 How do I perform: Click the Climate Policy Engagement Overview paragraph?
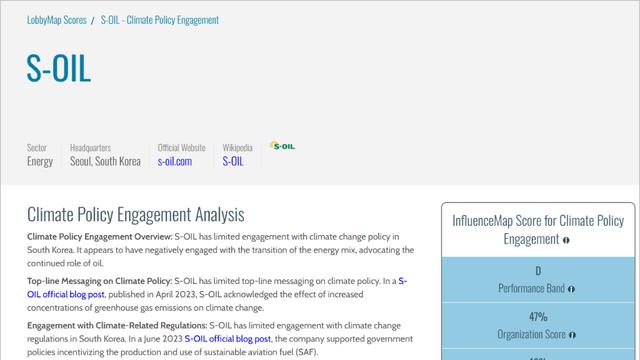[x=220, y=250]
